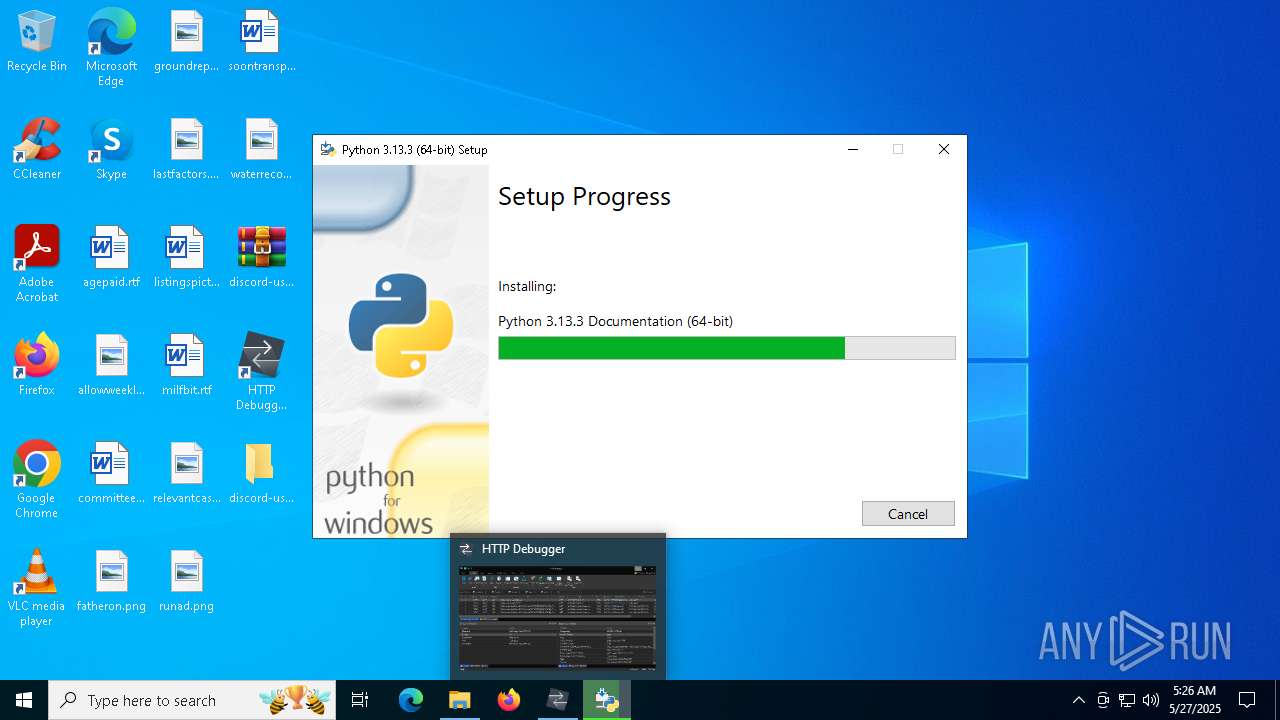Open the Action Center notifications icon
This screenshot has height=720, width=1280.
[1247, 700]
